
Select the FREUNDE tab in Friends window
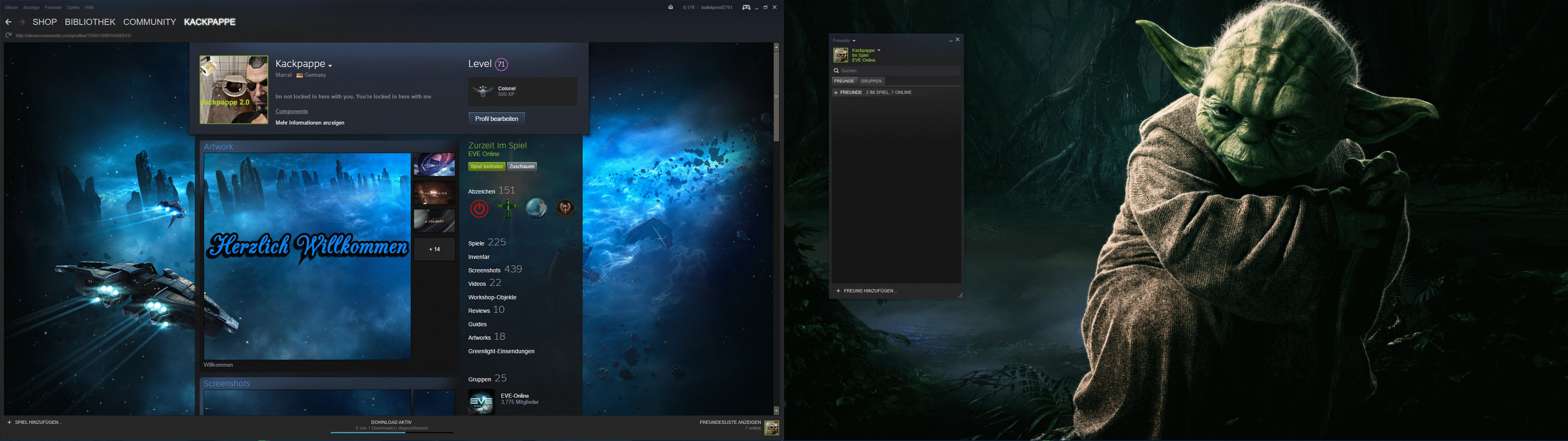pyautogui.click(x=844, y=81)
